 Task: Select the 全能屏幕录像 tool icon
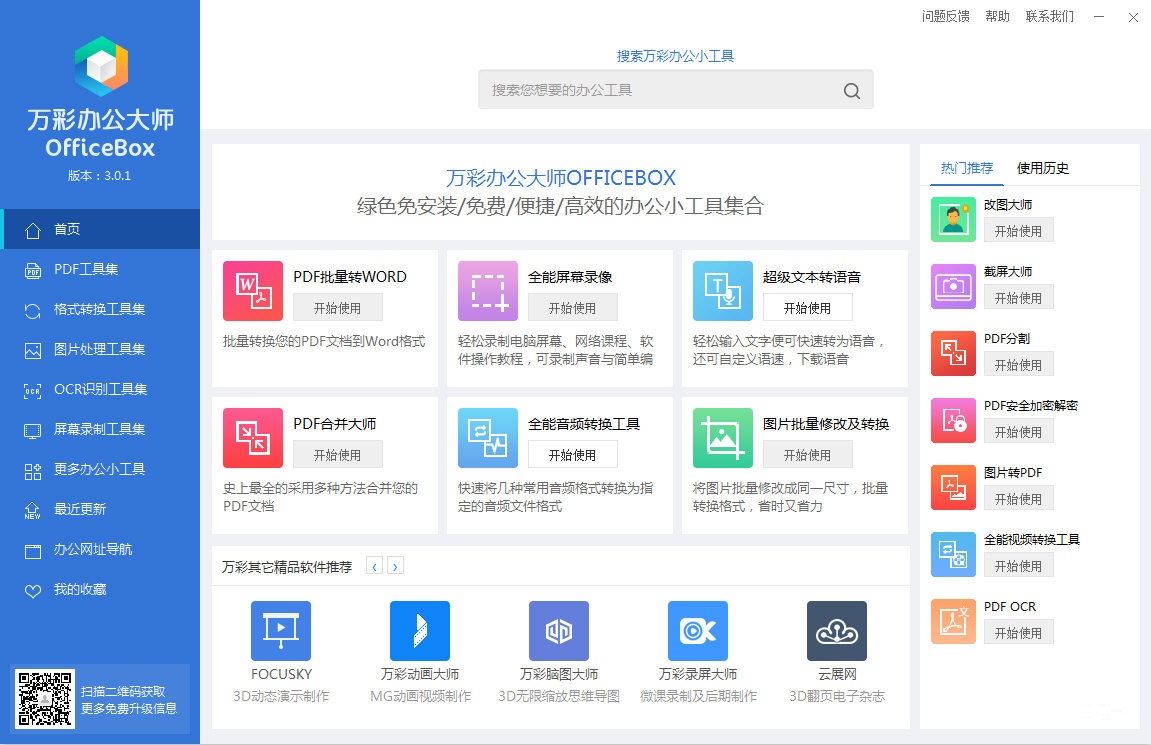point(487,291)
